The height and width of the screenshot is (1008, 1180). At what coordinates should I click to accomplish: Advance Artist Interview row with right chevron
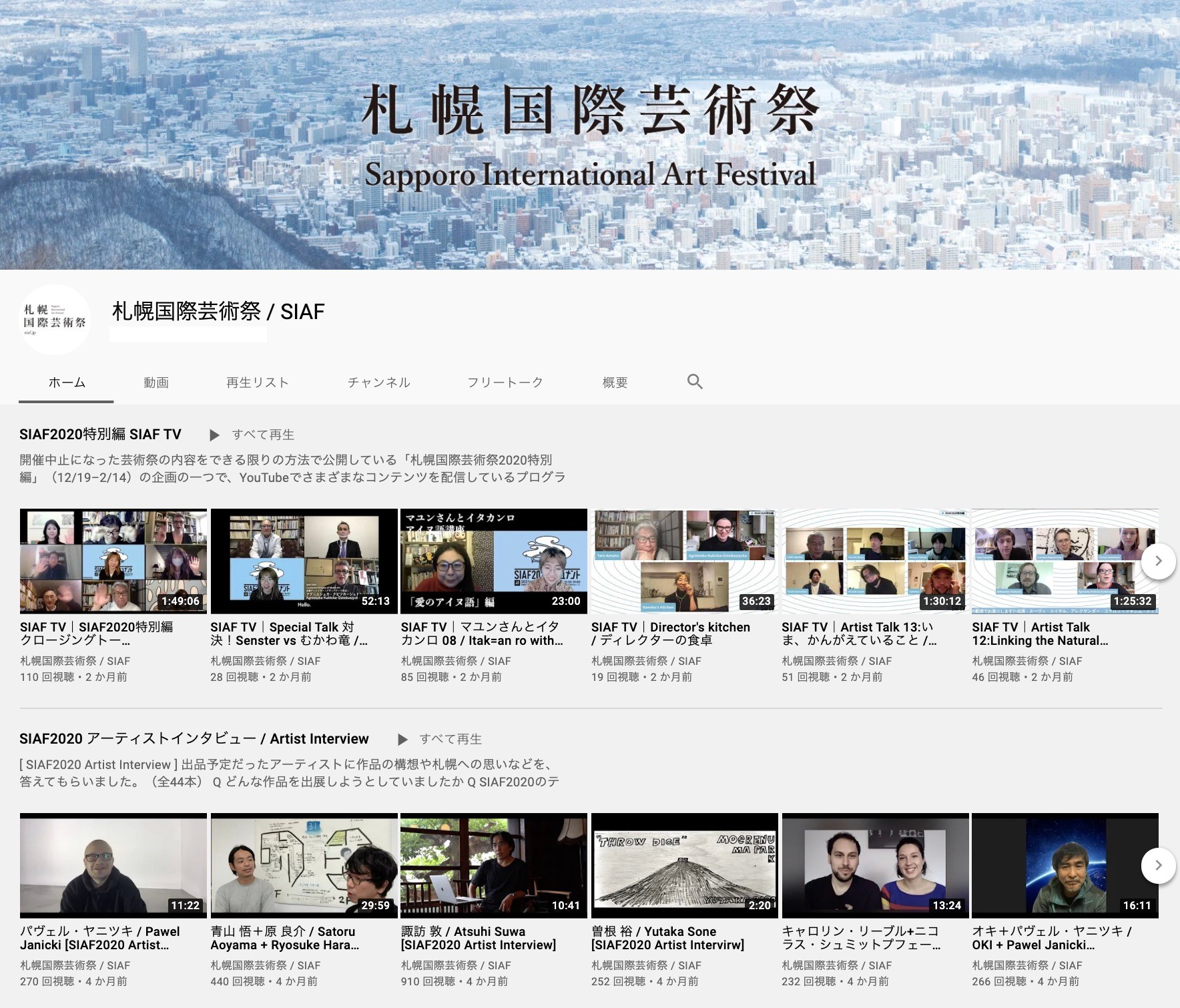(1158, 865)
